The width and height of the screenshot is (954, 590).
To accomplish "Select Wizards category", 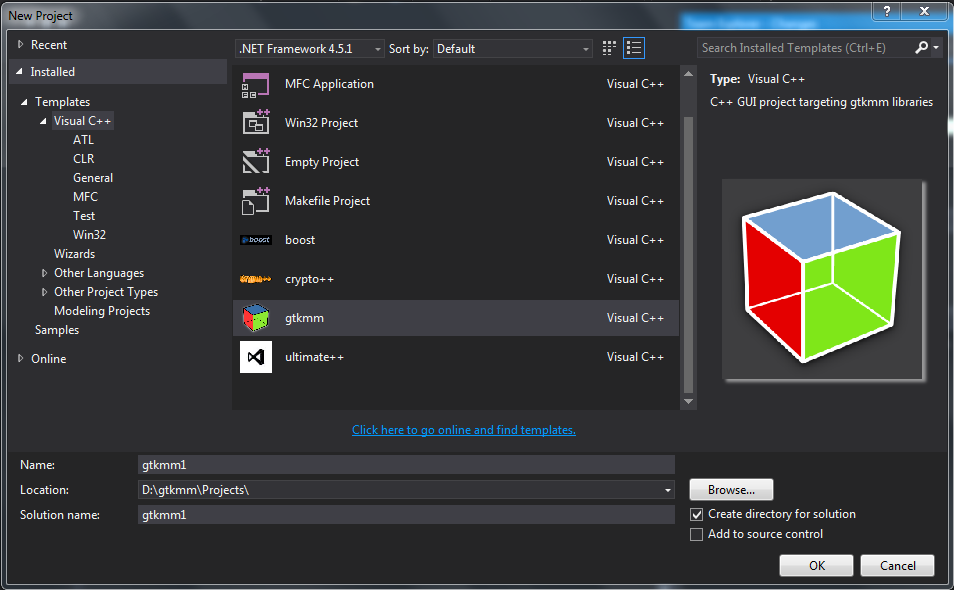I will [74, 254].
